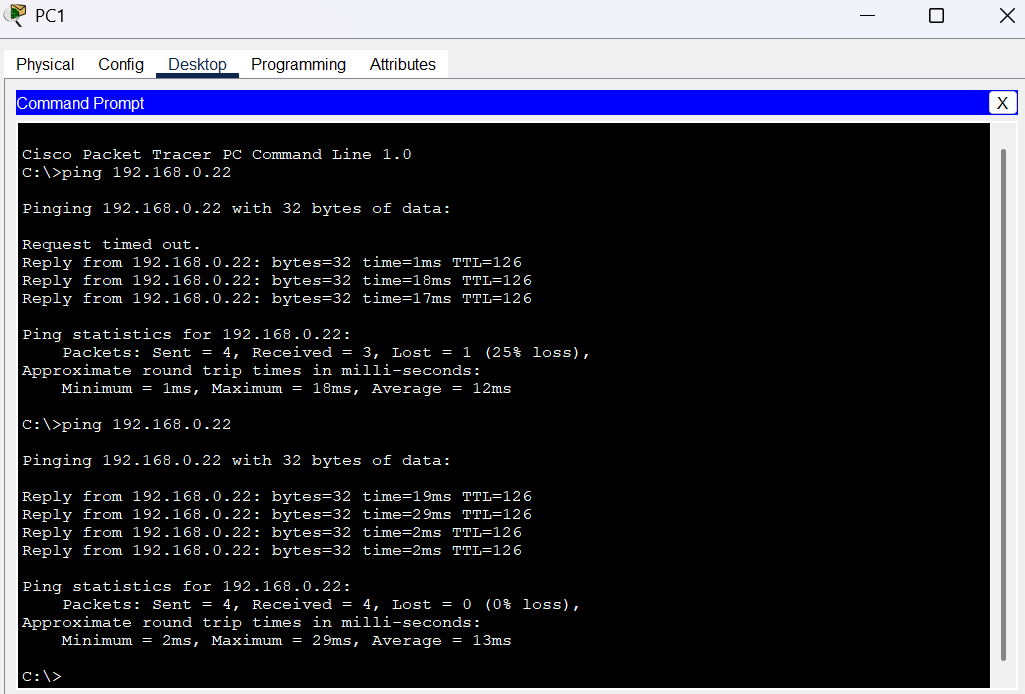Click the 'Average = 13ms' statistics line

coord(286,640)
